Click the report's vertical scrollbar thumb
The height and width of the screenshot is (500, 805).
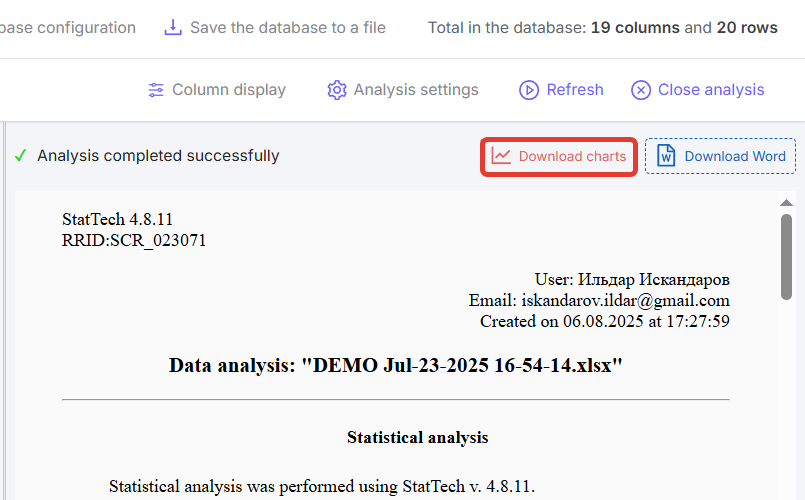[x=786, y=256]
